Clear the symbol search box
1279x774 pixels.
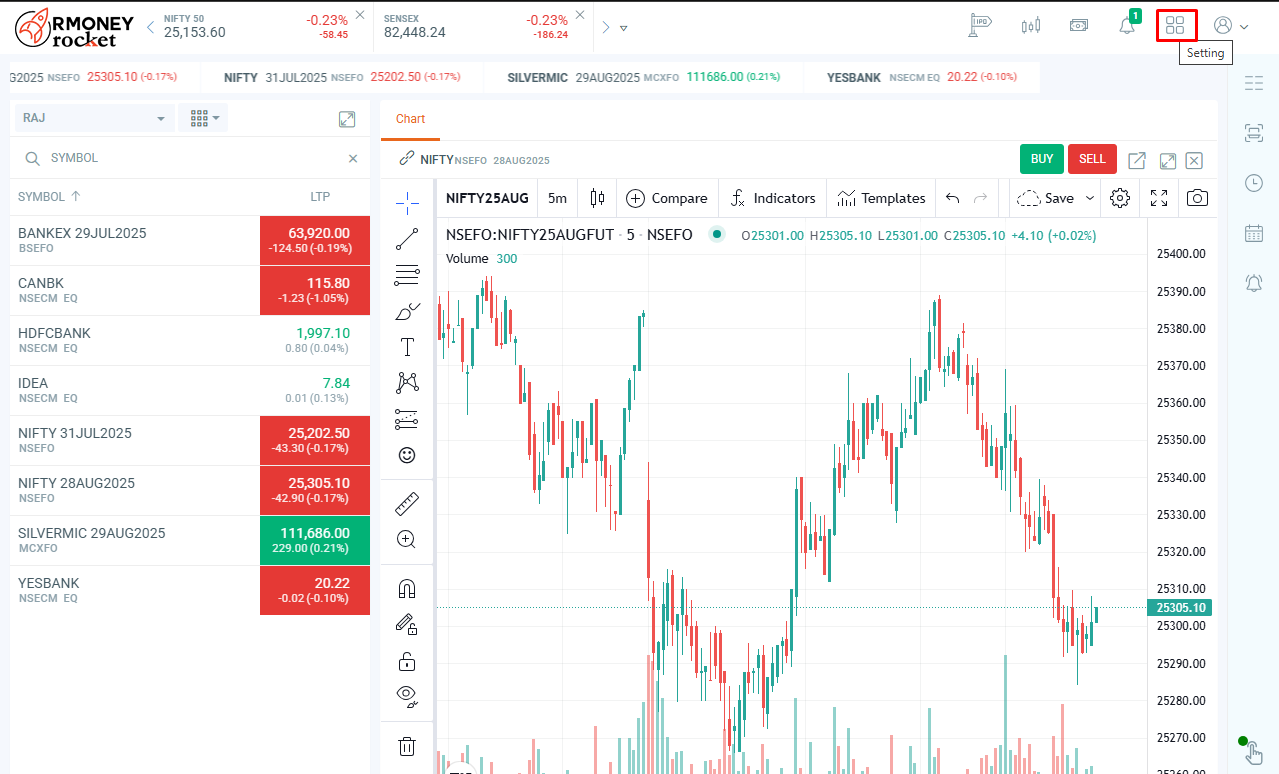click(x=353, y=158)
